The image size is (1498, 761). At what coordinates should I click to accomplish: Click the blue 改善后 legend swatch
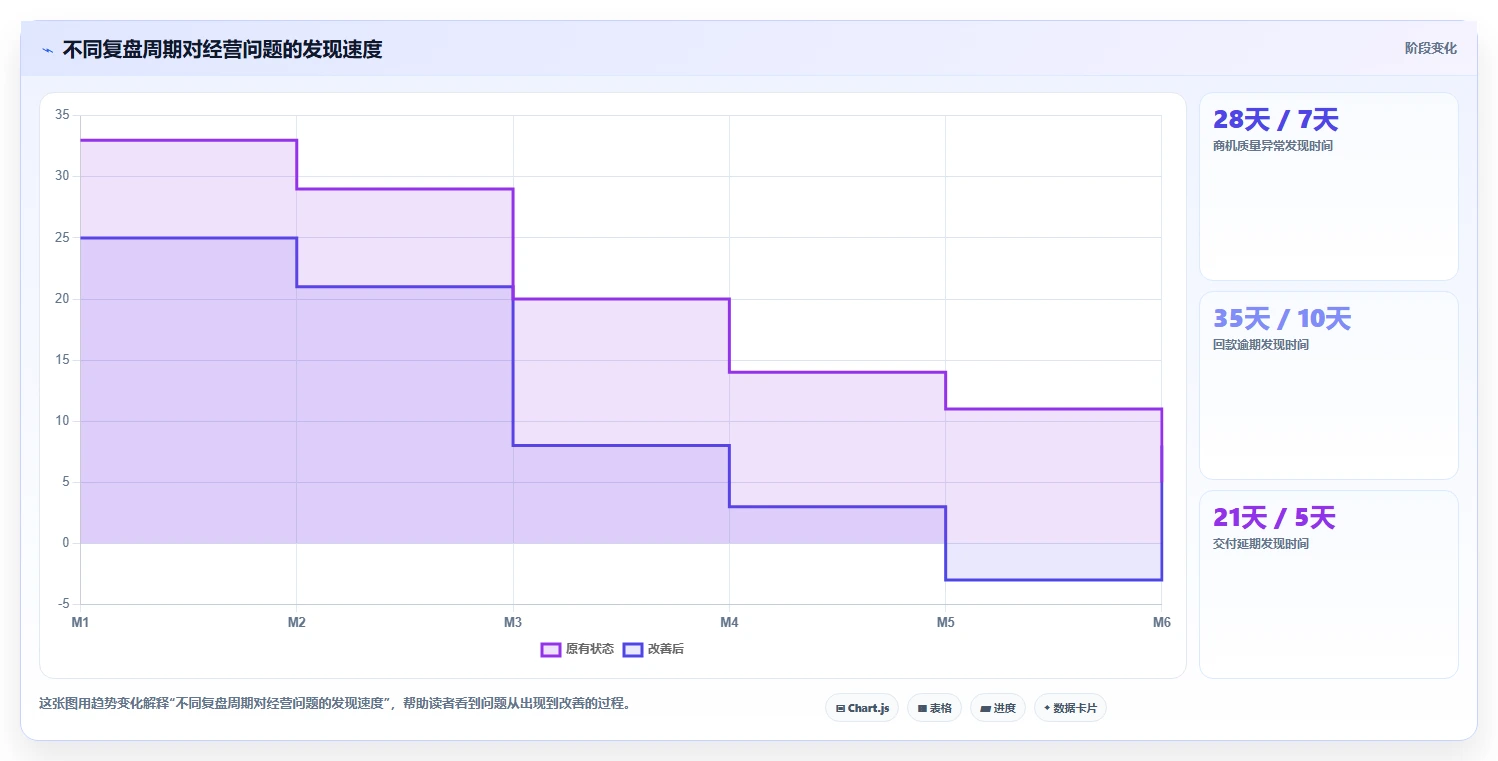[632, 649]
